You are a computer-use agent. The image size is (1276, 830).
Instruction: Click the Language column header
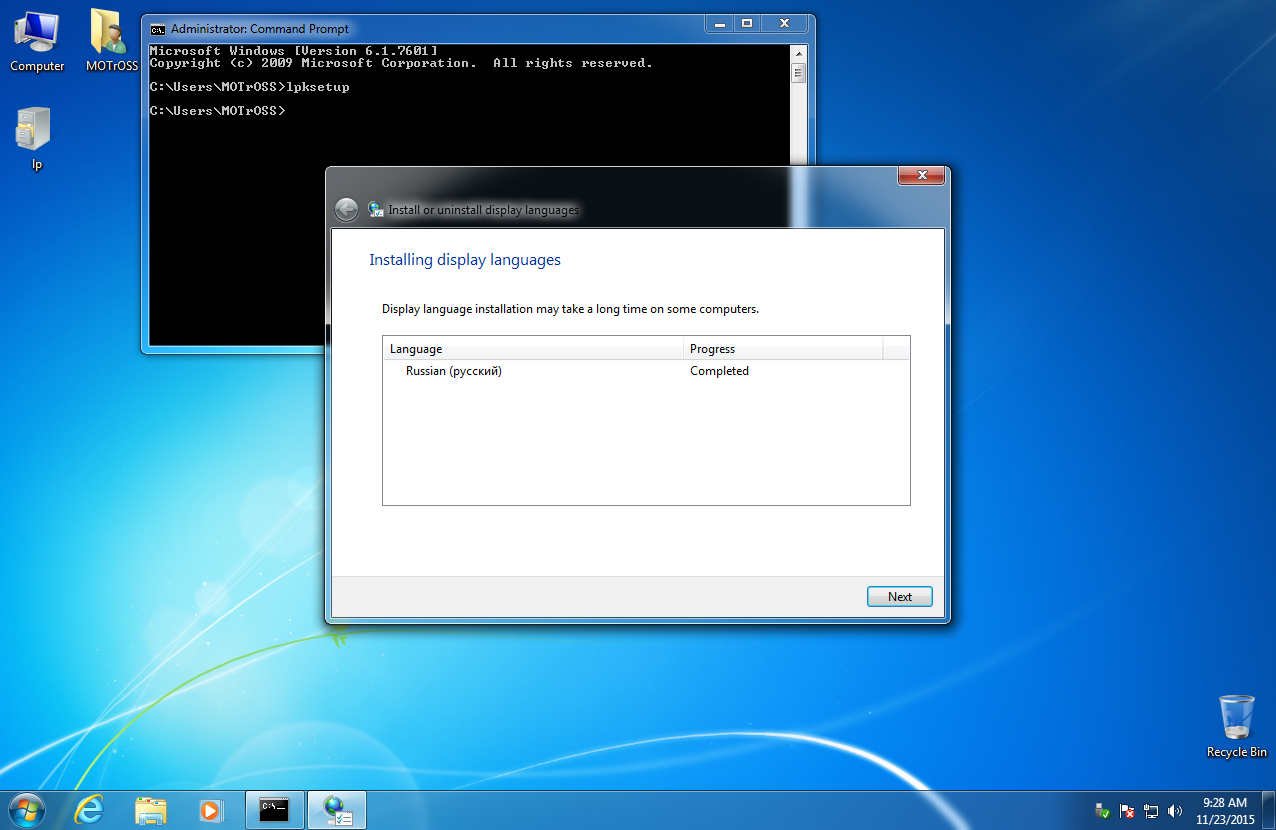coord(534,349)
